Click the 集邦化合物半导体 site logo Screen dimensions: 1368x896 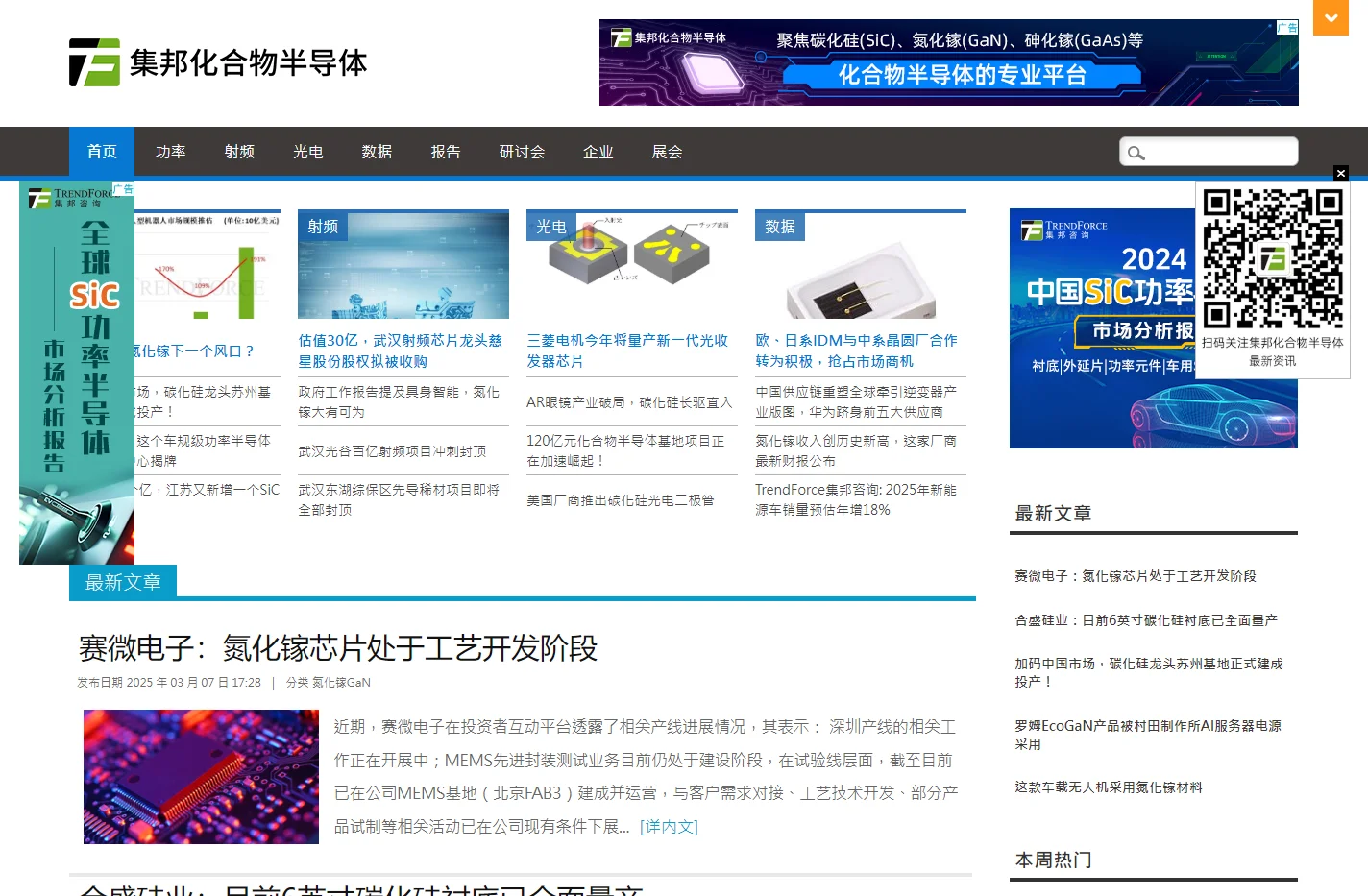218,62
